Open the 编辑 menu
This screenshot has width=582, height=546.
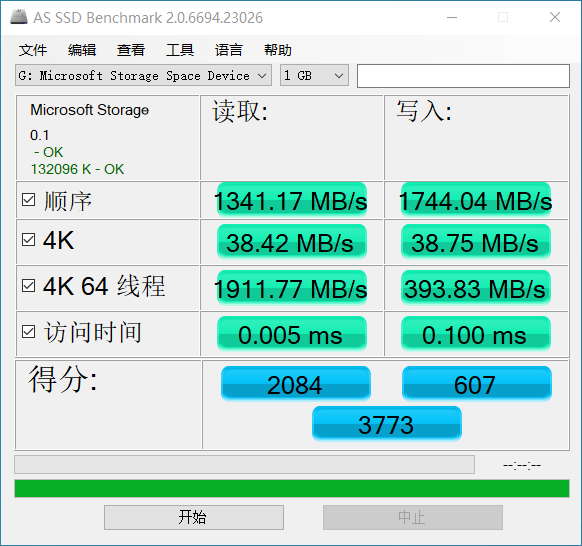coord(82,50)
